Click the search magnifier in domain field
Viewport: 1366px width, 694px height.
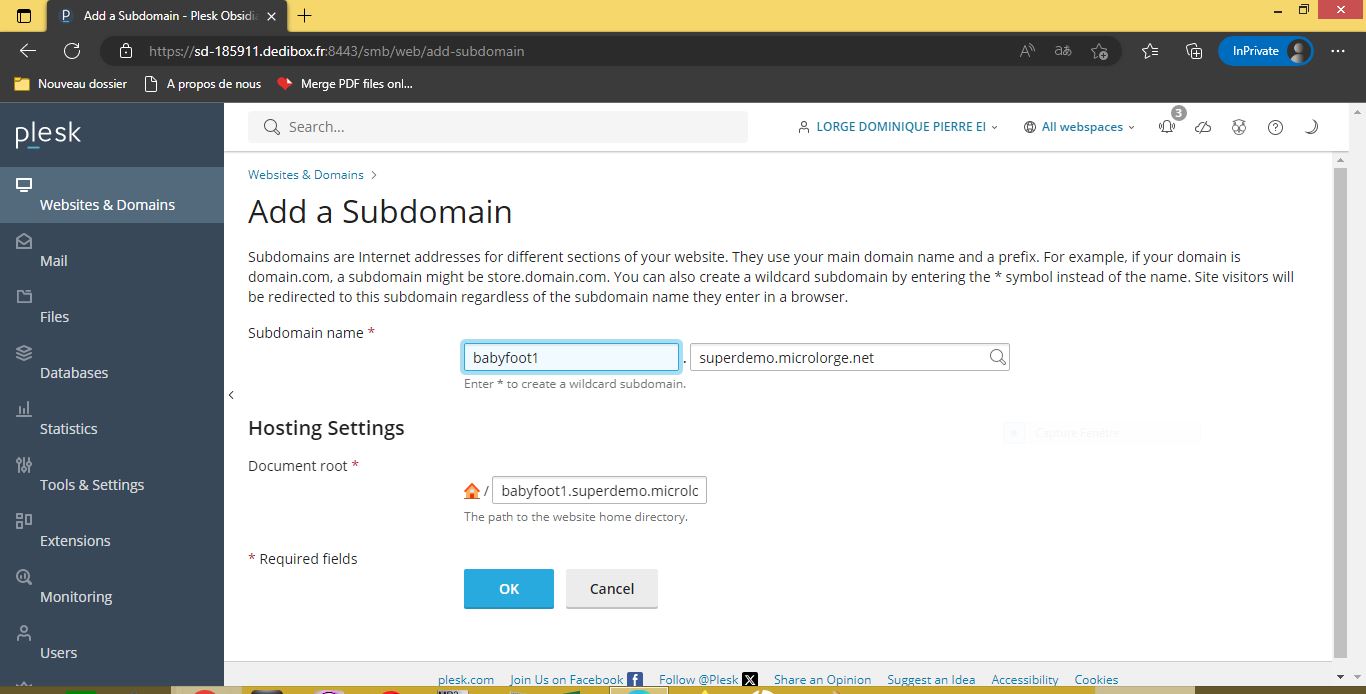click(997, 357)
